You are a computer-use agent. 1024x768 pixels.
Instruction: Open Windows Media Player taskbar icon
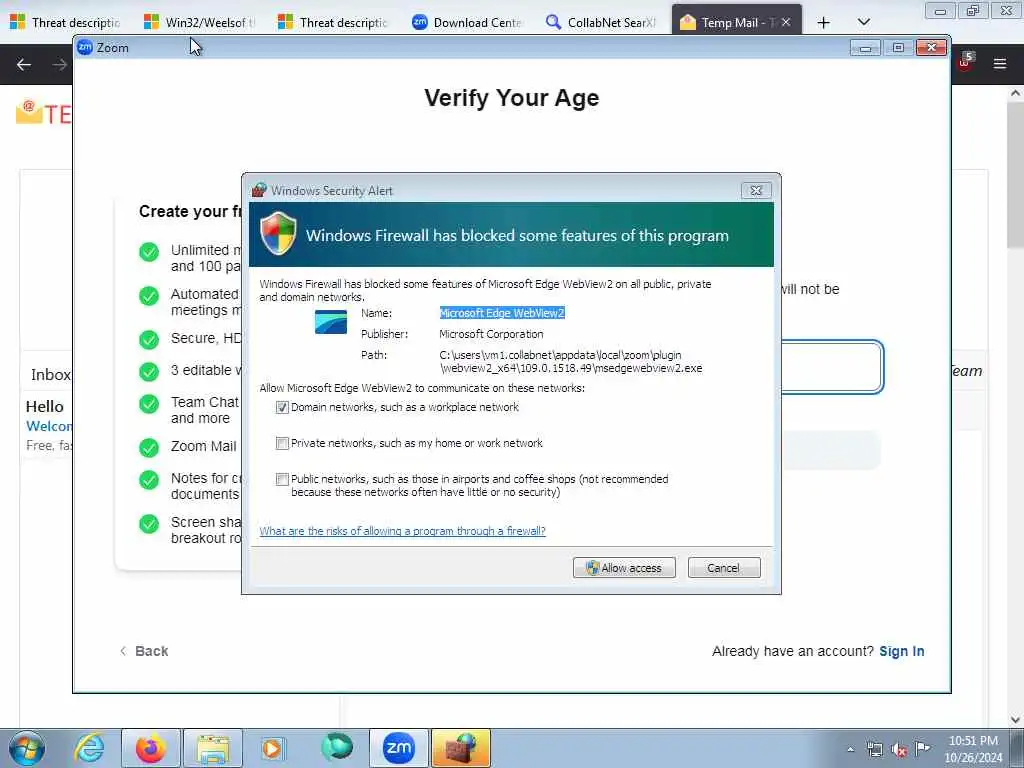pyautogui.click(x=272, y=748)
